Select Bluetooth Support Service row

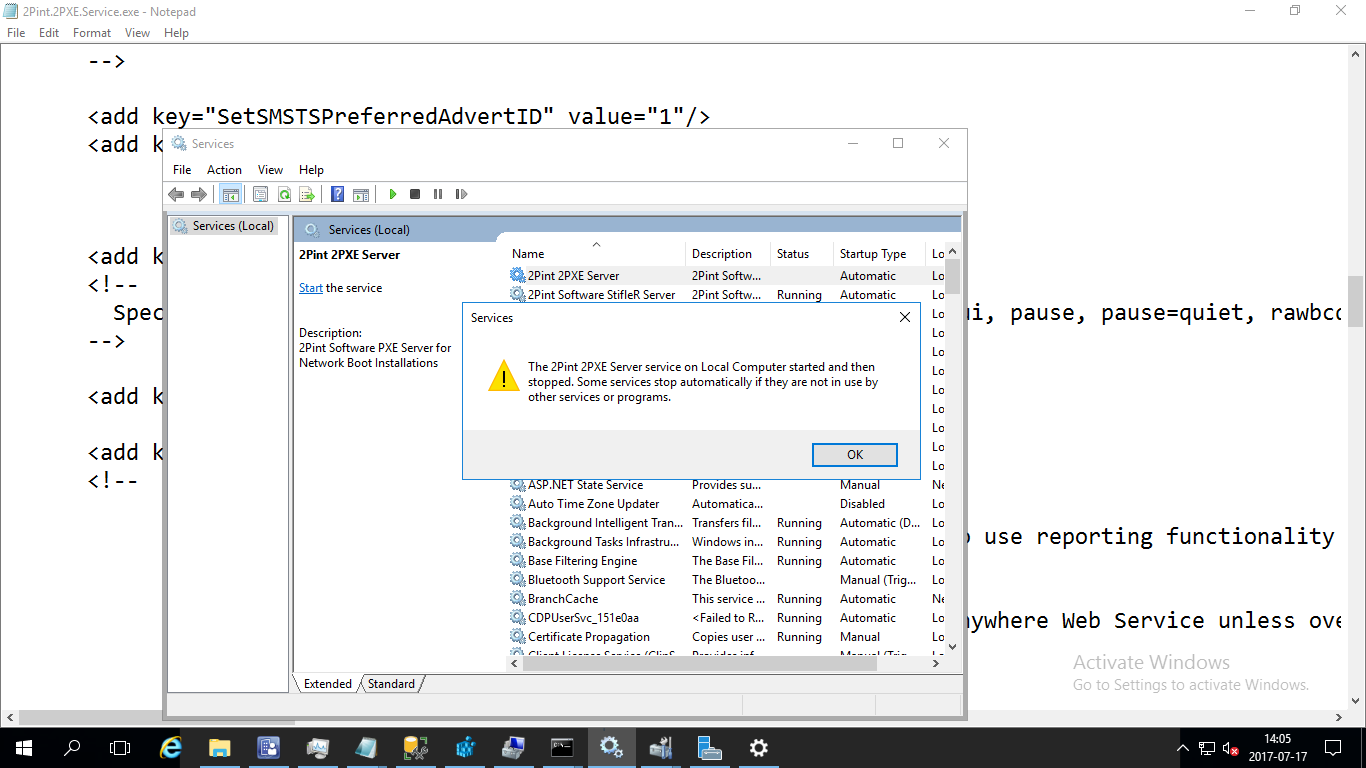[726, 580]
